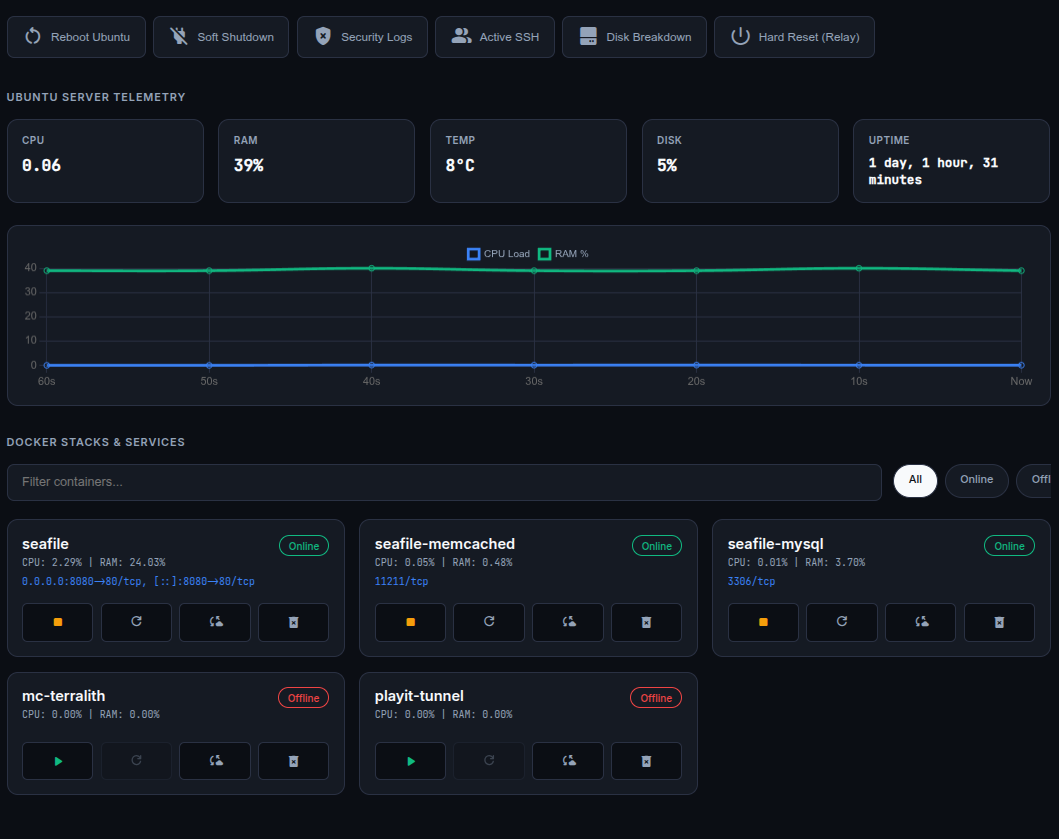Restart the seafile-memcached container

pyautogui.click(x=489, y=622)
